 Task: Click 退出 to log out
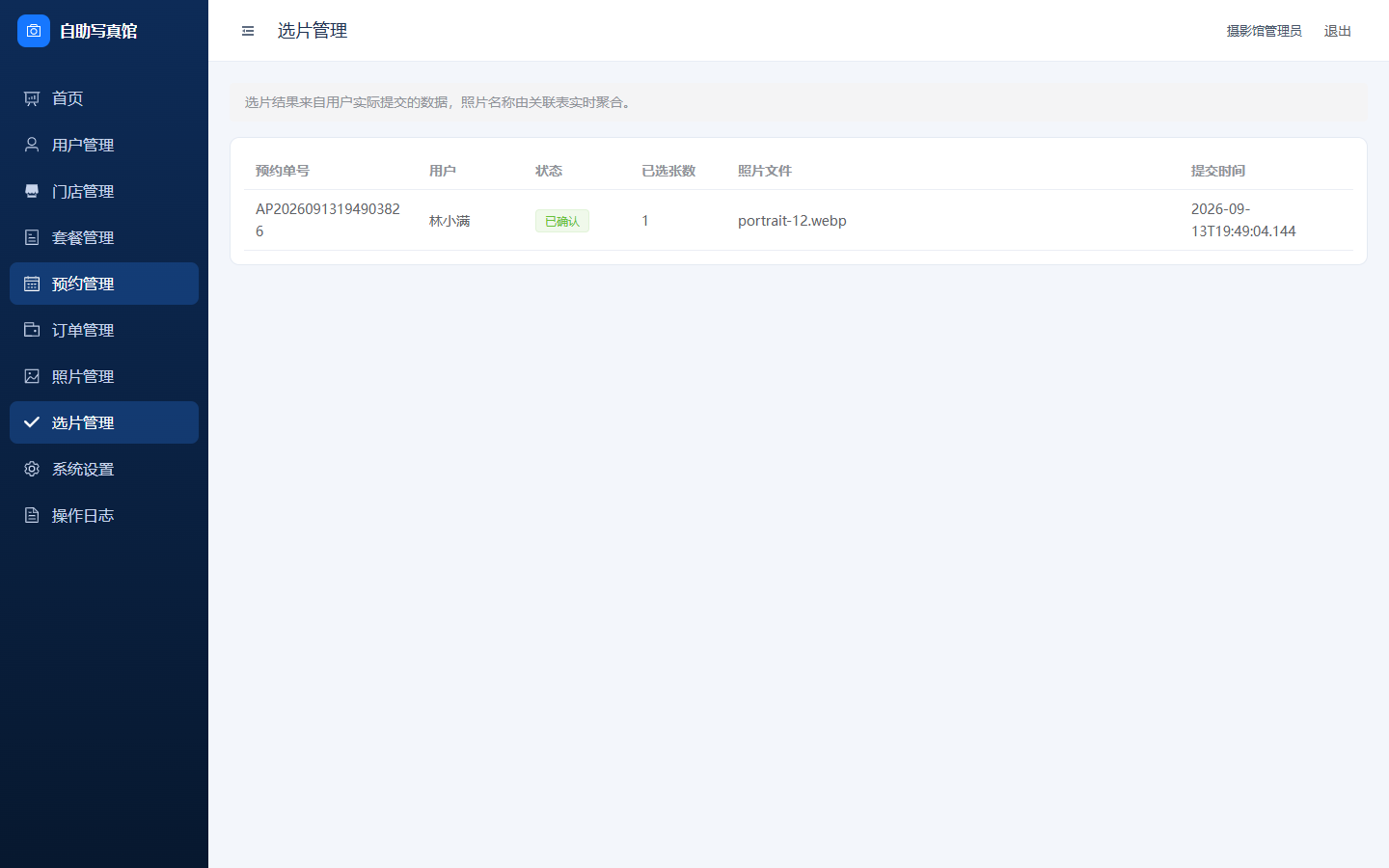tap(1337, 31)
